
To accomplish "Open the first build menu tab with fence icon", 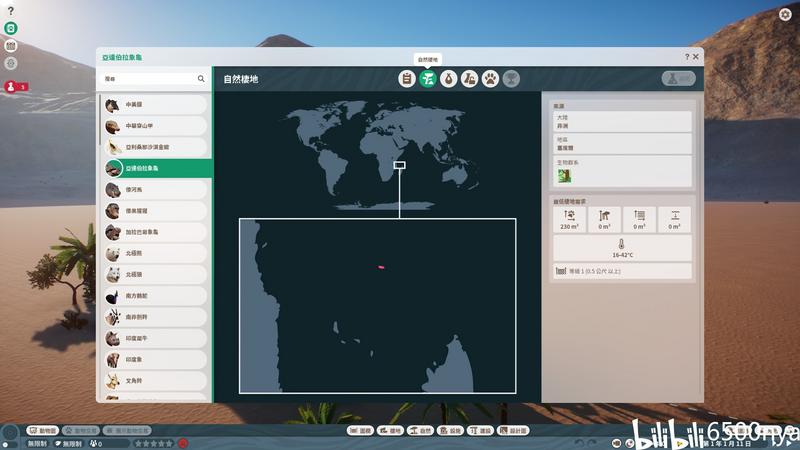I will click(360, 431).
